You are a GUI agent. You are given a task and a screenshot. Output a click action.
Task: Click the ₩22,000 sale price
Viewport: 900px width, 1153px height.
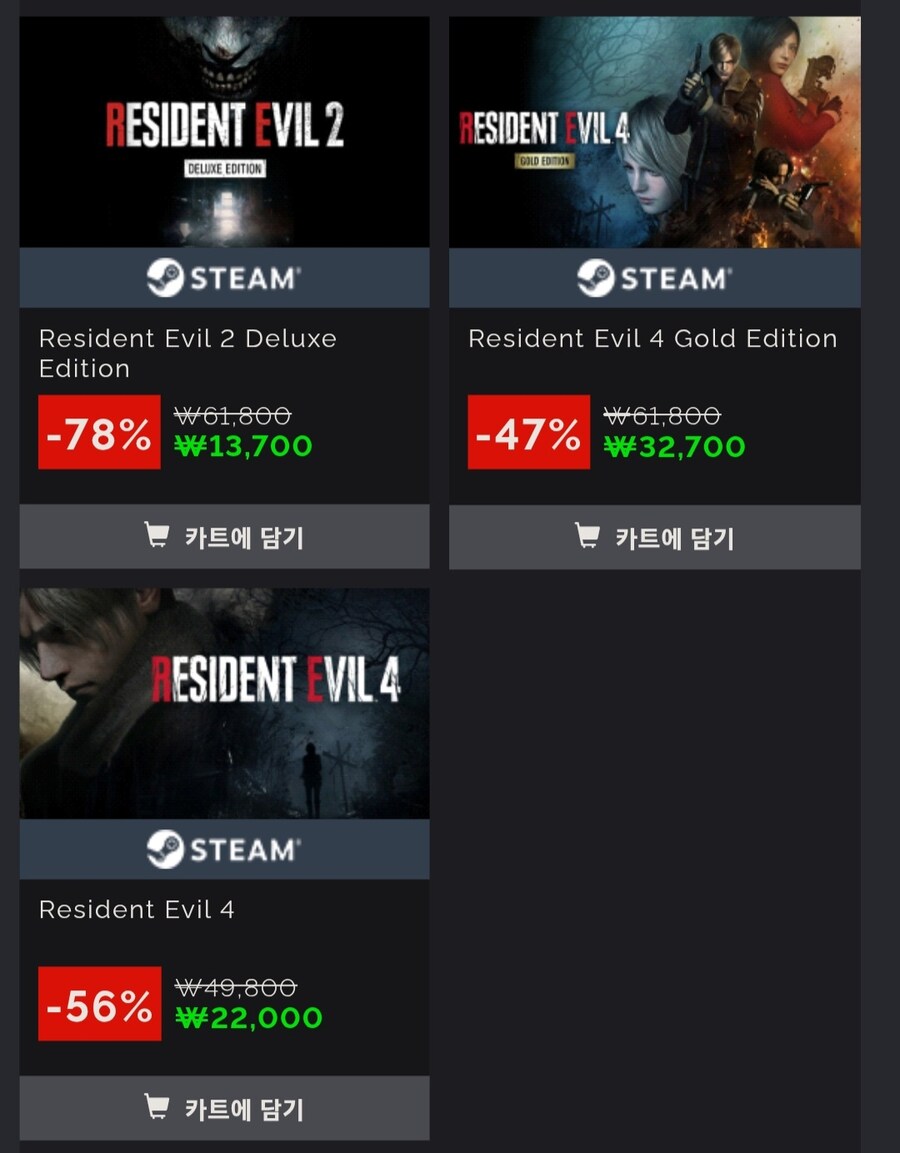coord(249,1018)
